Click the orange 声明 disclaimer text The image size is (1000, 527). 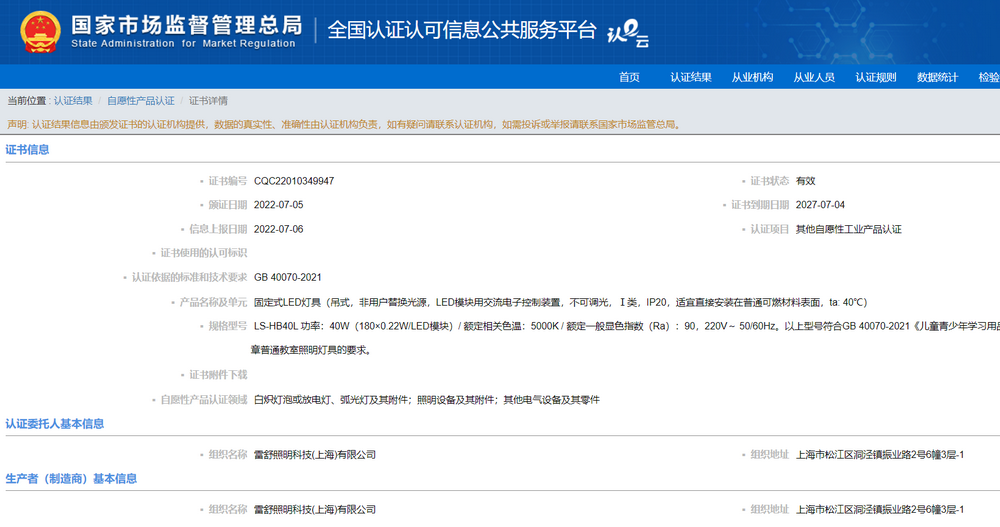[344, 124]
